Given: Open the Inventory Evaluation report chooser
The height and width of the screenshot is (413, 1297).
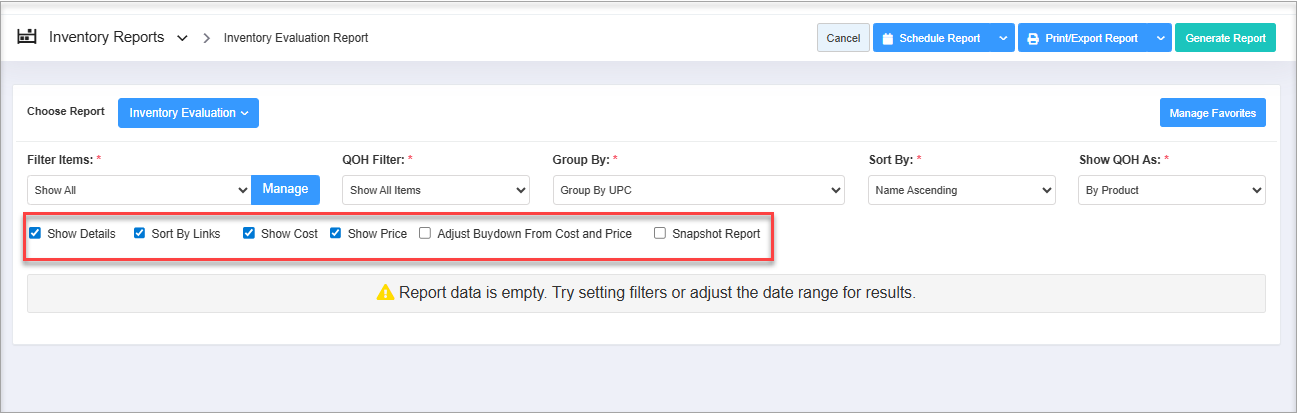Looking at the screenshot, I should [x=188, y=113].
